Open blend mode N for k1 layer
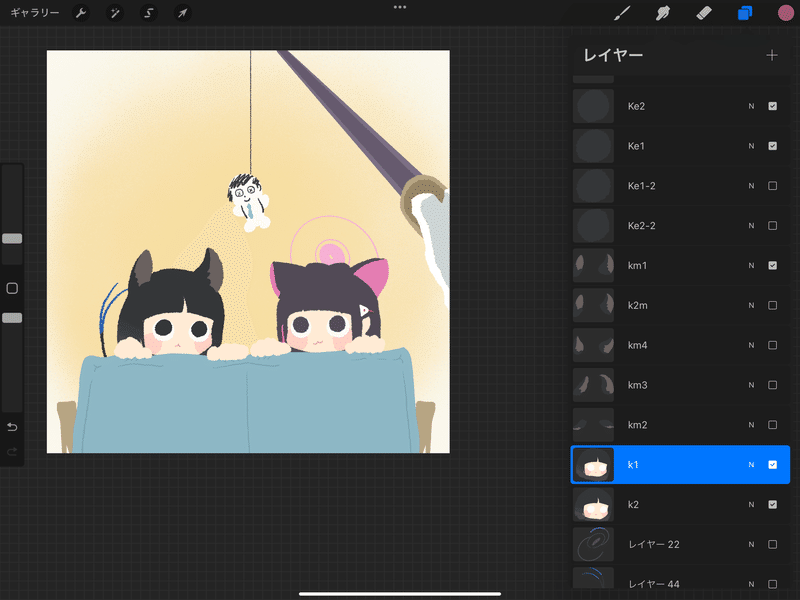This screenshot has width=800, height=600. [x=751, y=464]
